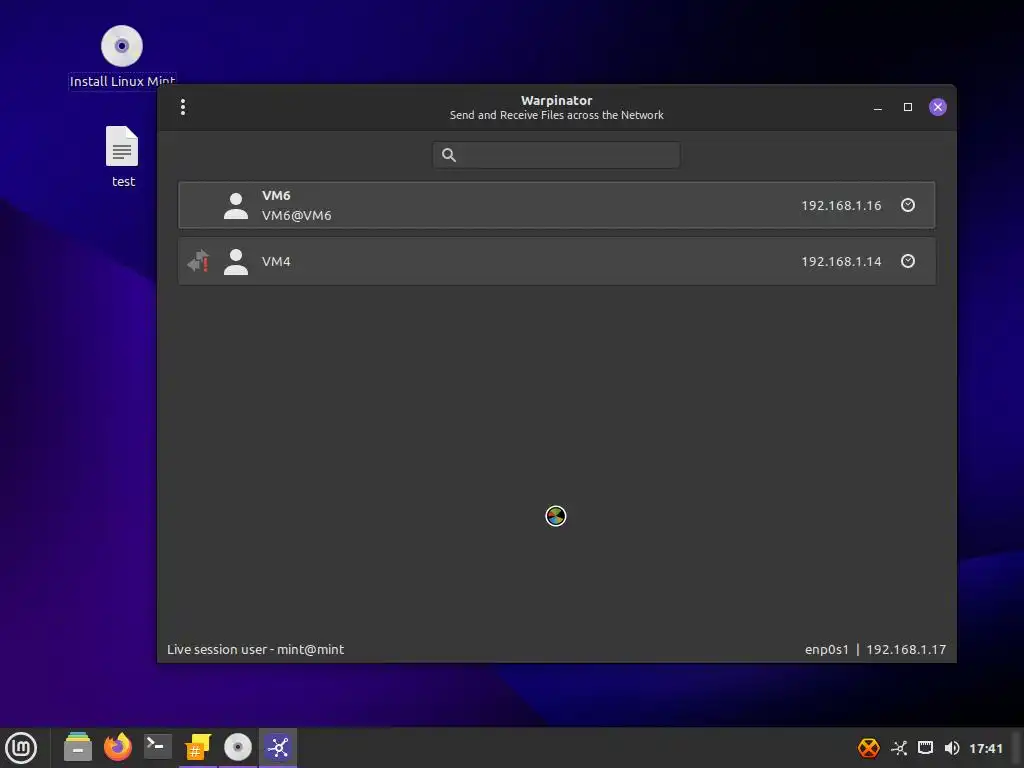Open the Warpinator three-dot menu
The image size is (1024, 768).
183,107
